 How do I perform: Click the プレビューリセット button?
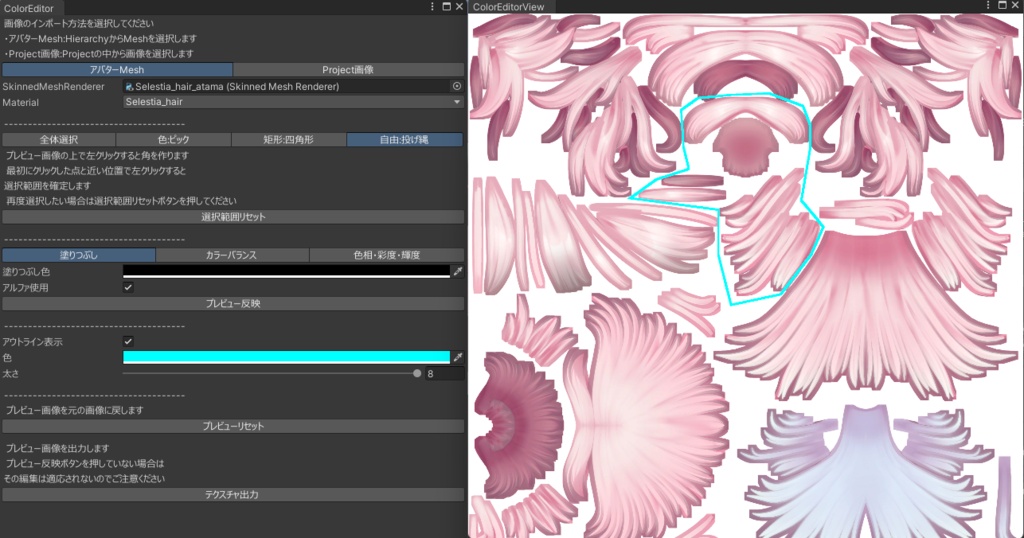[x=233, y=426]
